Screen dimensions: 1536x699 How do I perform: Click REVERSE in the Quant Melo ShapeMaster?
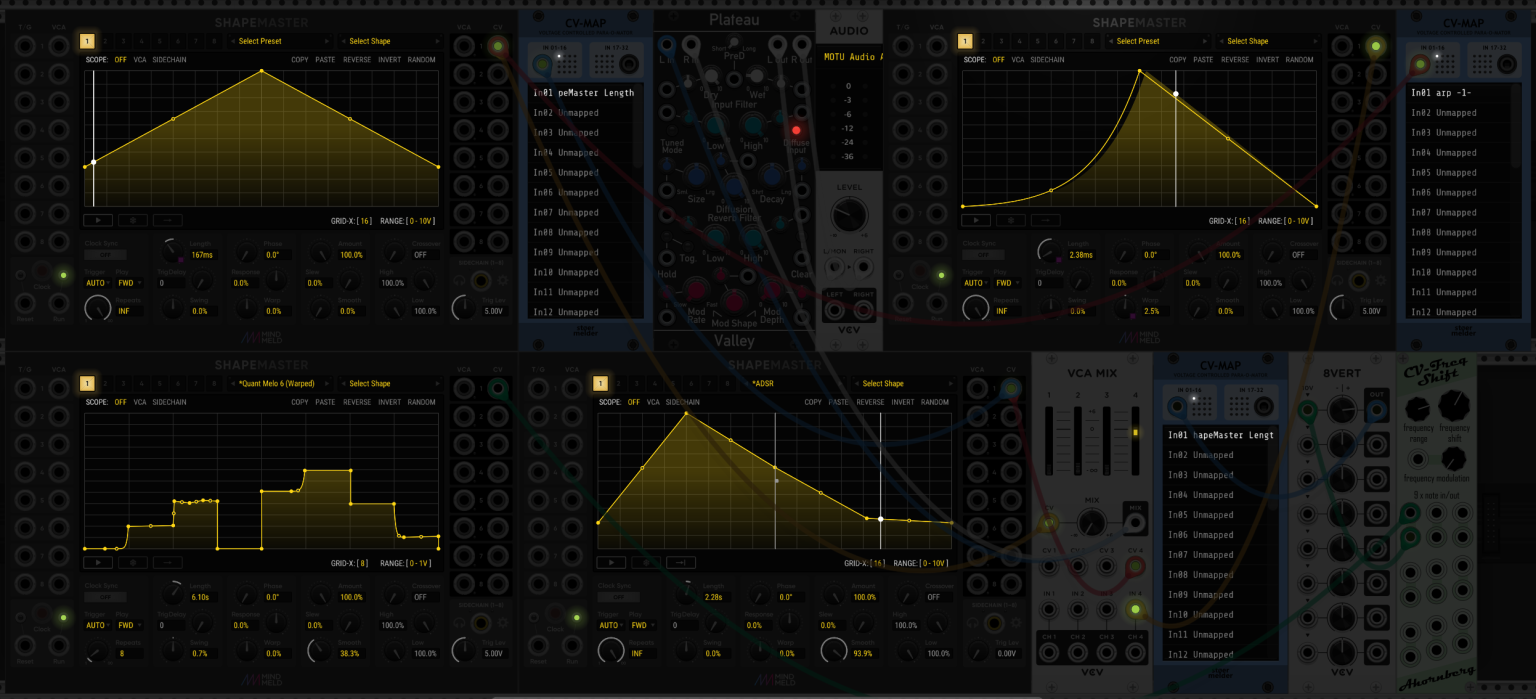click(x=357, y=402)
